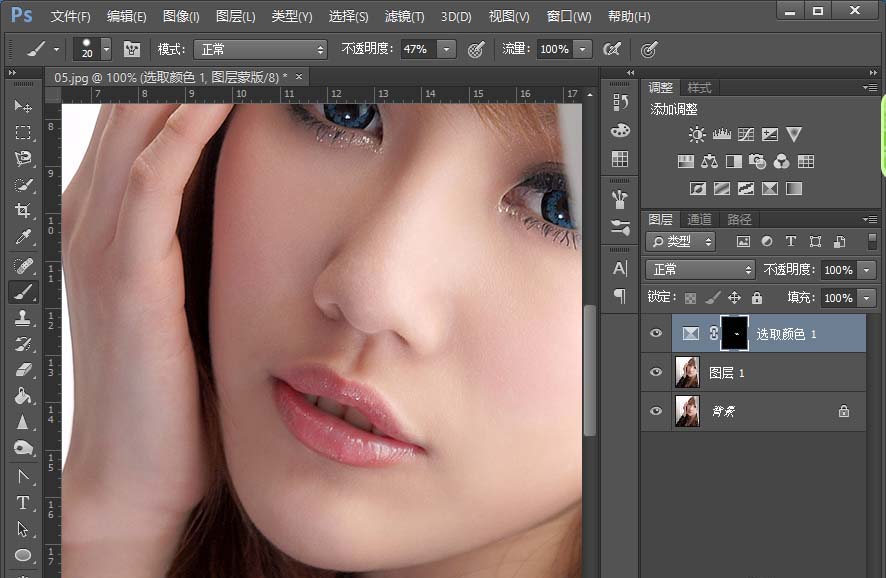
Task: Click the 路径 panel tab
Action: pyautogui.click(x=740, y=219)
